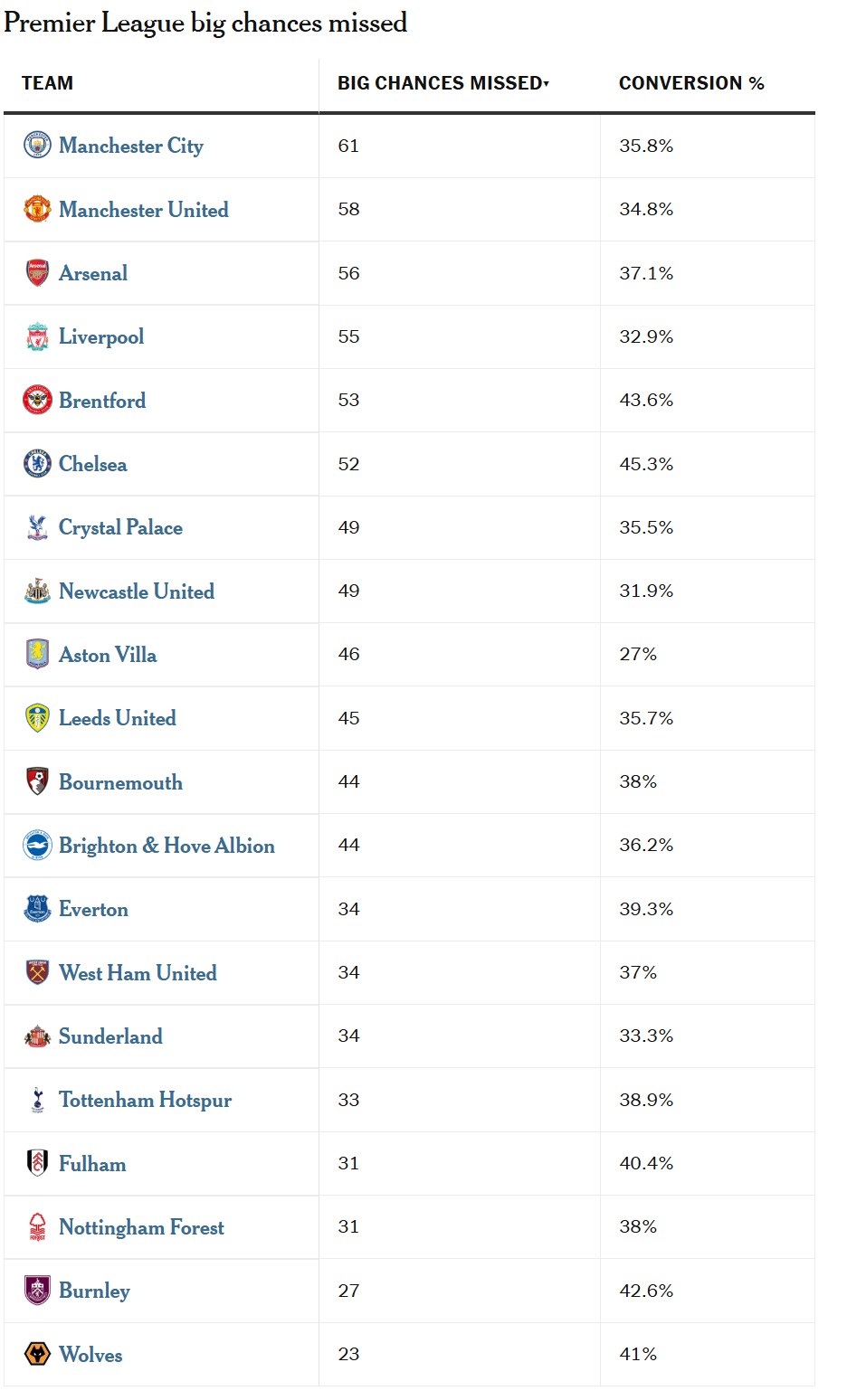Open the Nottingham Forest team link
The image size is (847, 1400).
pyautogui.click(x=141, y=1227)
